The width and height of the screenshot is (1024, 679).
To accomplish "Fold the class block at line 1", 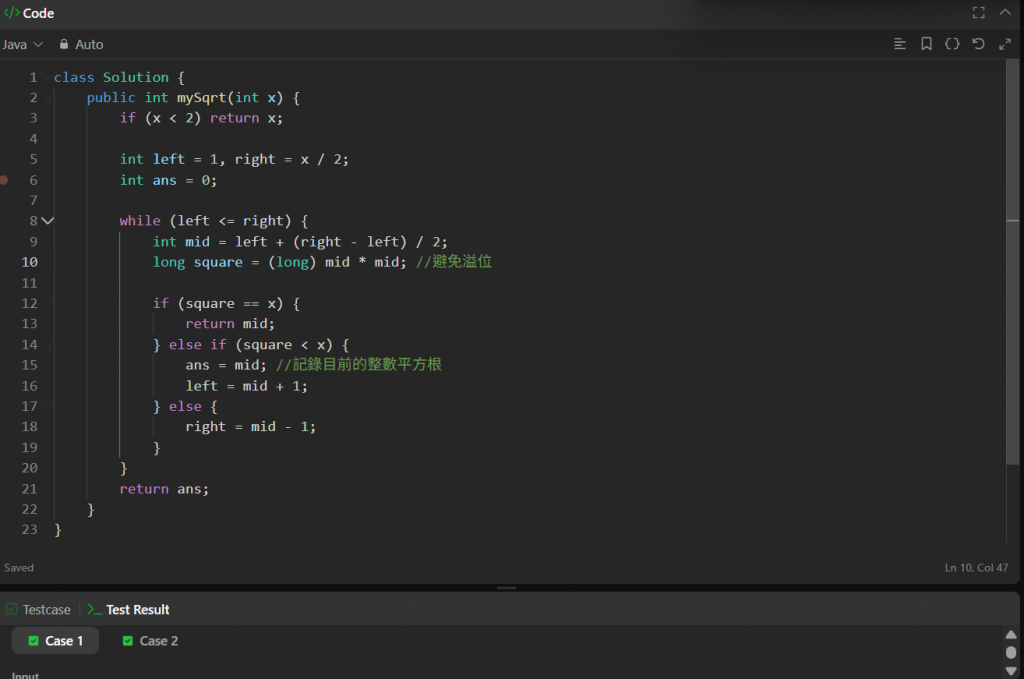I will (48, 77).
